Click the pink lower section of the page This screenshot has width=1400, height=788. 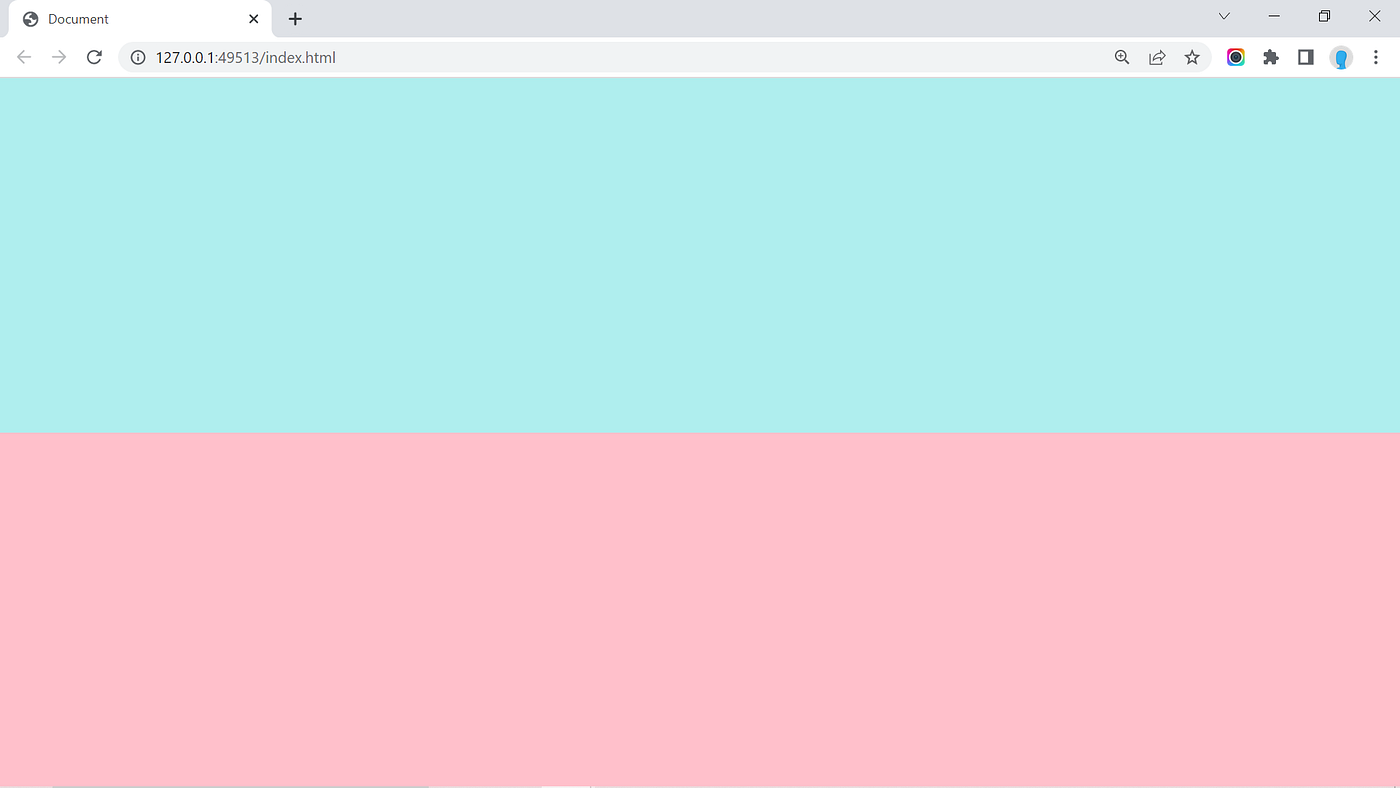pyautogui.click(x=700, y=600)
